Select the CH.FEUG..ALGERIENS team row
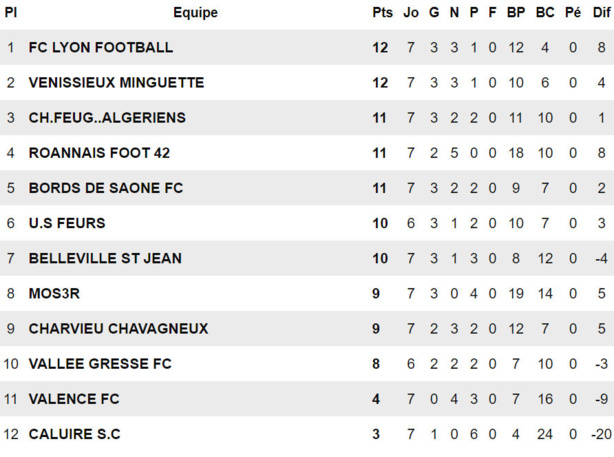The height and width of the screenshot is (457, 614). [x=107, y=118]
